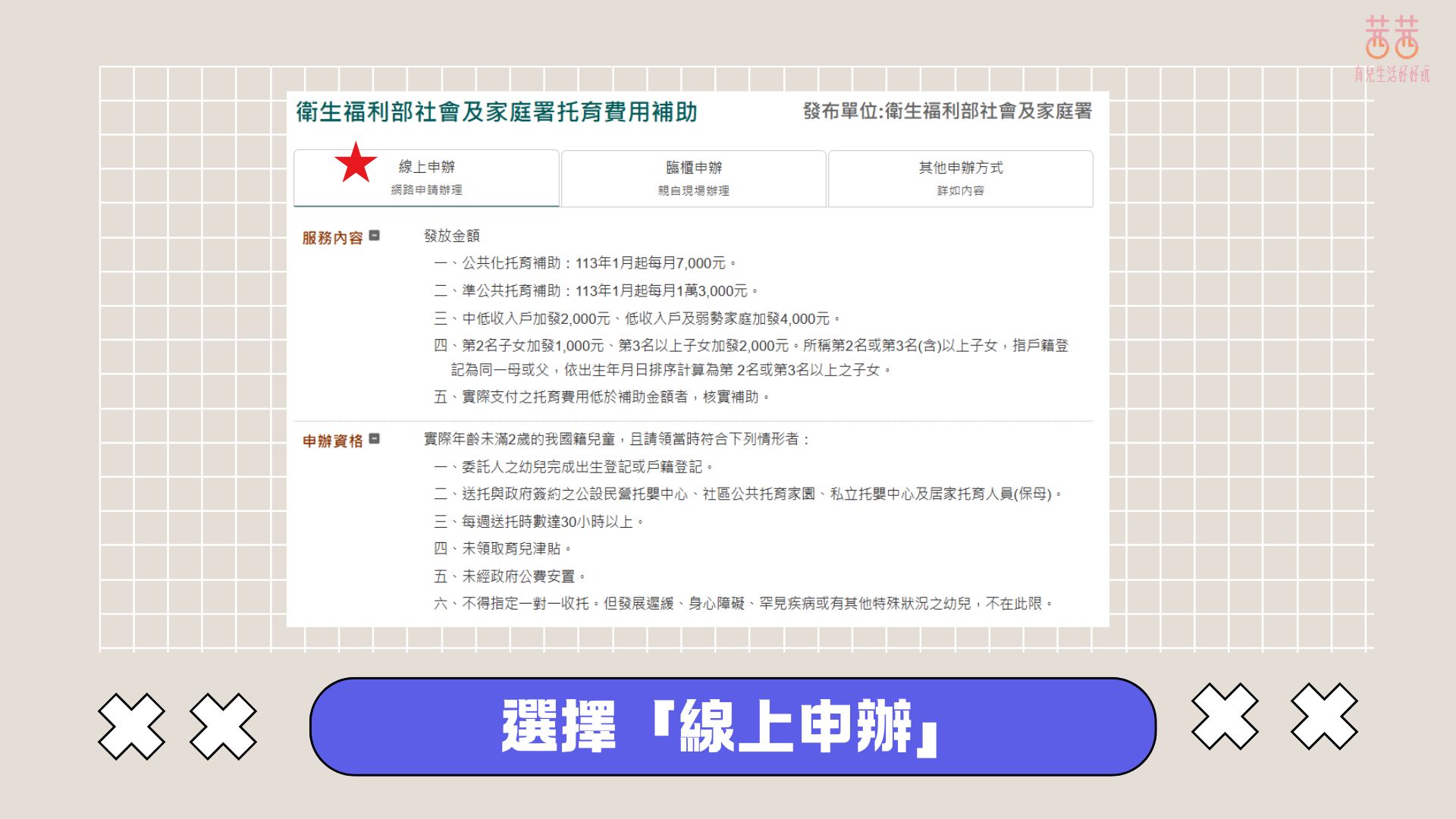Collapse the 申辦資格 section toggle icon

point(374,439)
